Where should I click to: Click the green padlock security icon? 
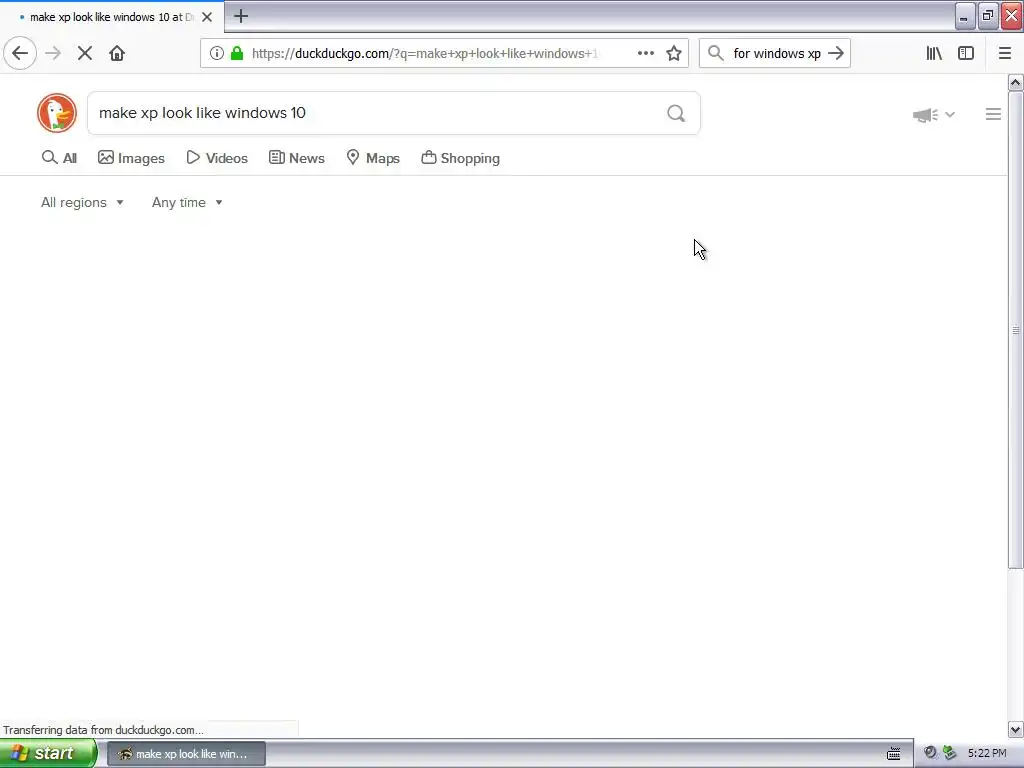(x=237, y=54)
